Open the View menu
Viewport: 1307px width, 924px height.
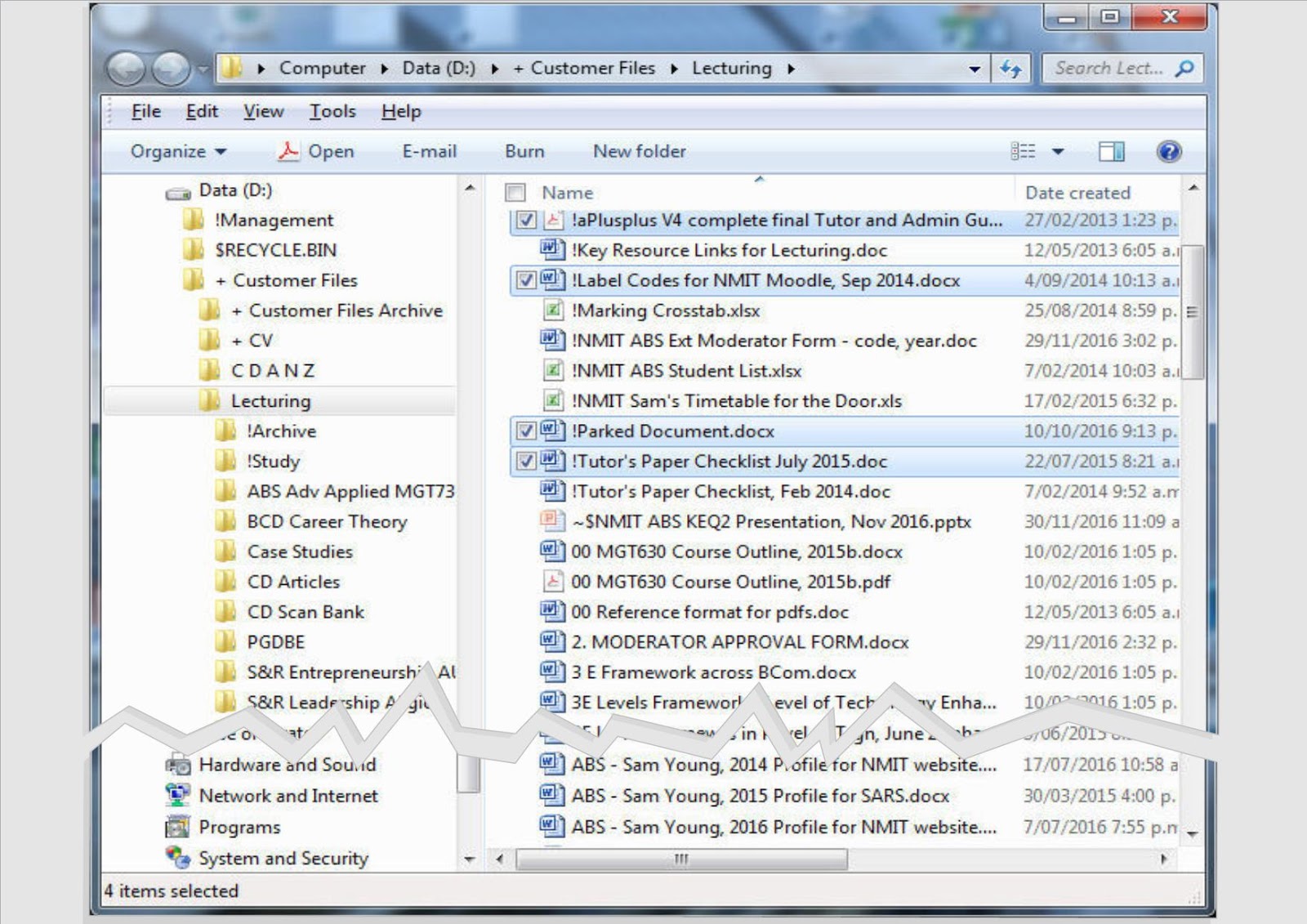263,111
